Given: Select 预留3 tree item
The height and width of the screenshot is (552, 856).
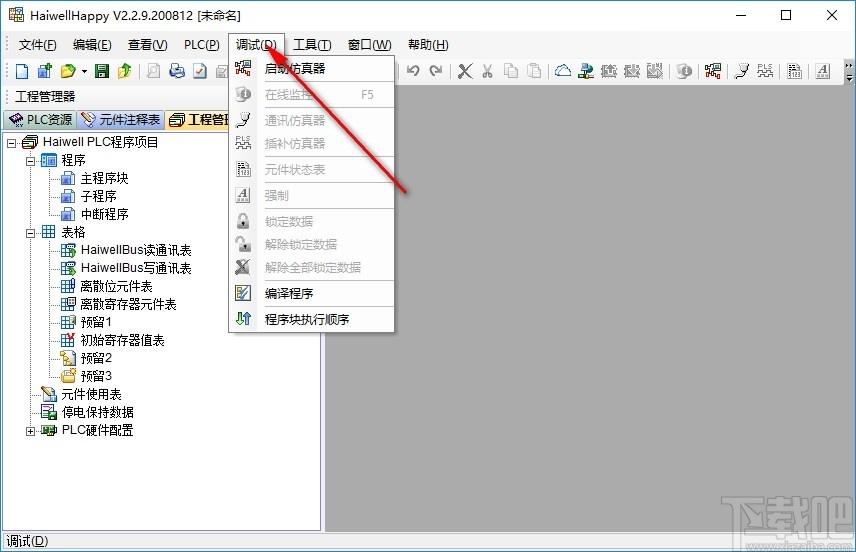Looking at the screenshot, I should 96,377.
